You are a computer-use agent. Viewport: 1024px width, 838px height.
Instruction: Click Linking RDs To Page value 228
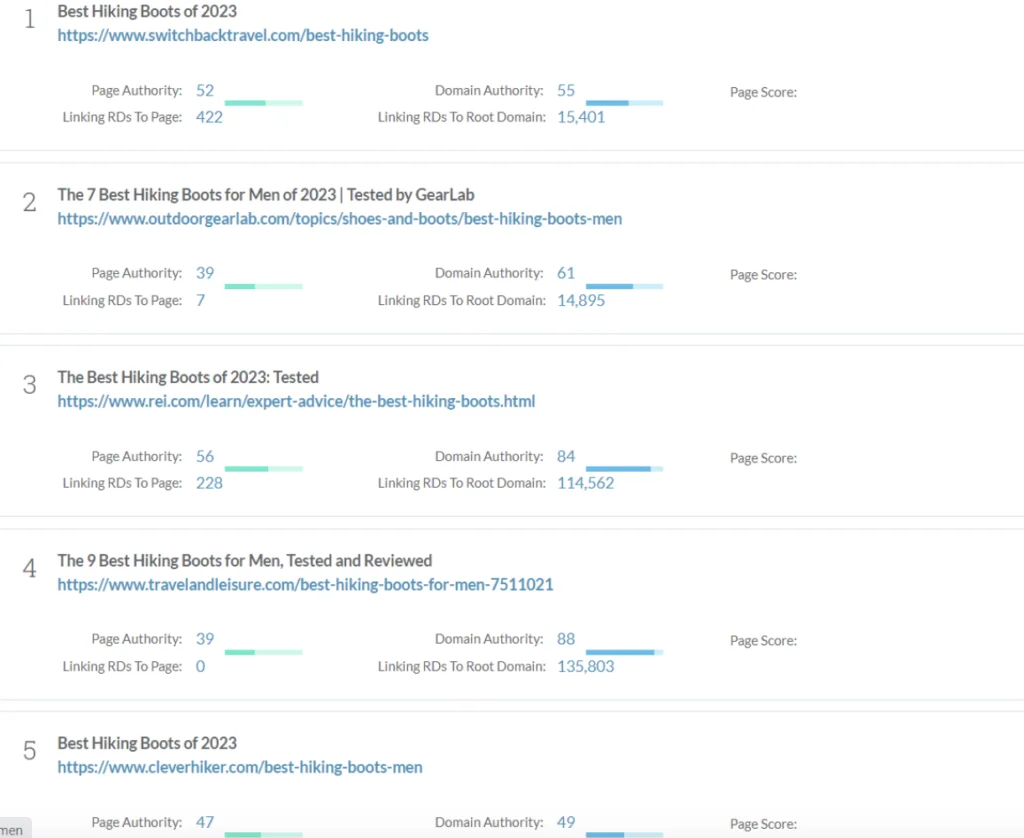point(209,483)
